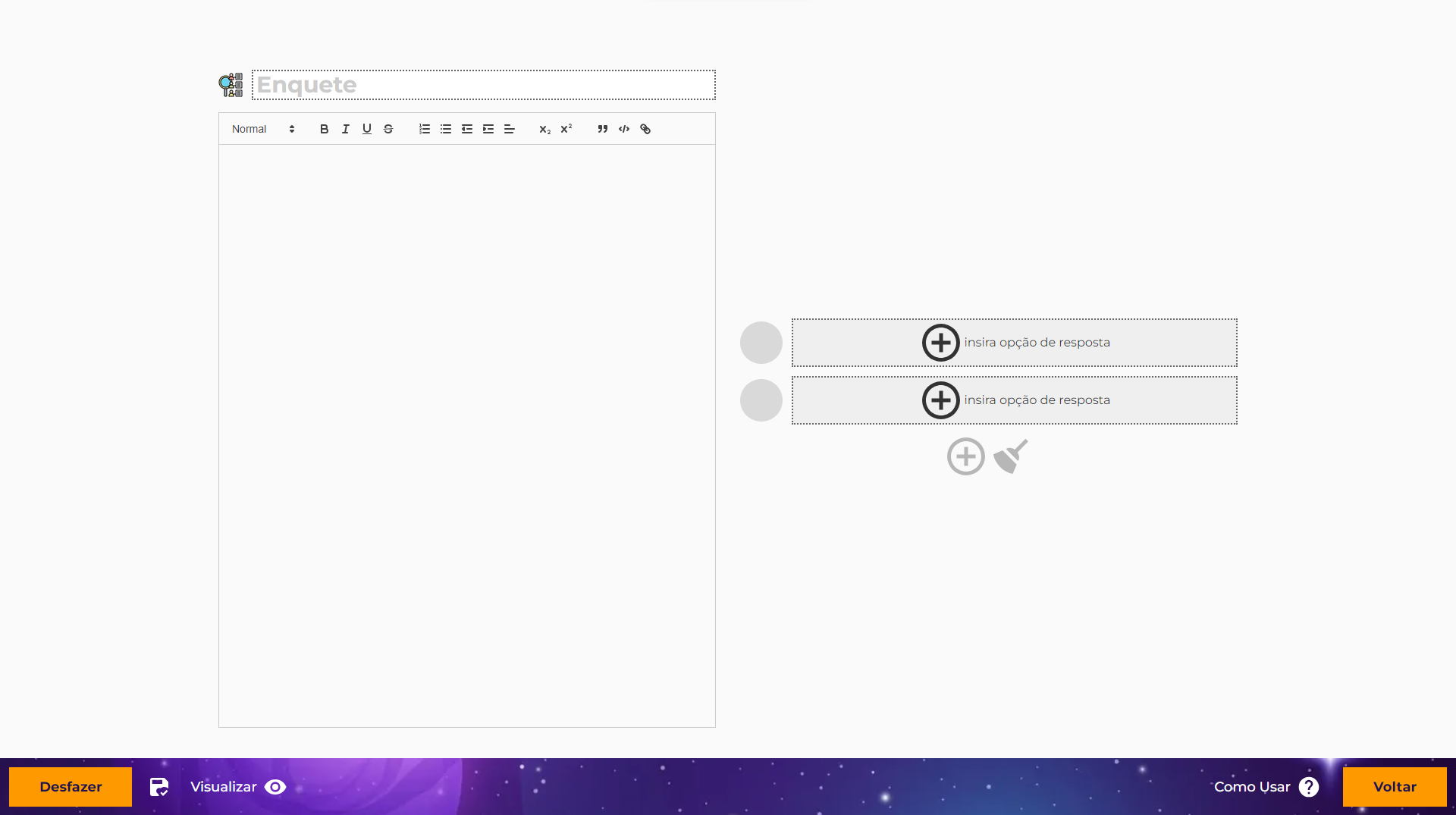Insert a bulleted list

coord(445,129)
